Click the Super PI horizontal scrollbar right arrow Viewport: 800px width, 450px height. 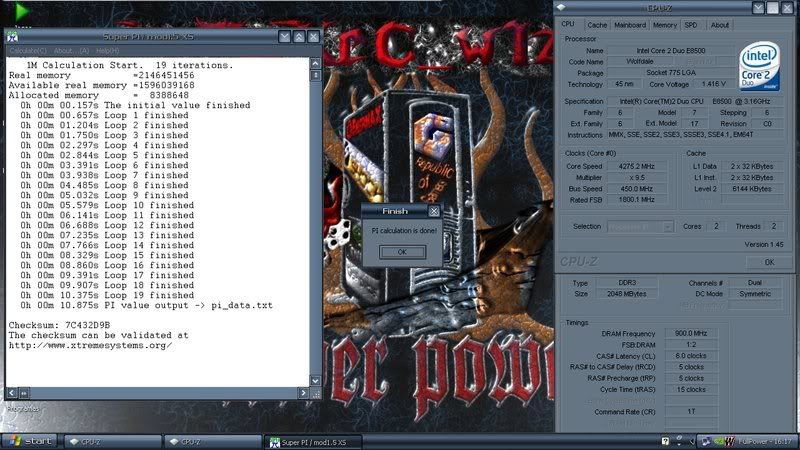pyautogui.click(x=303, y=392)
